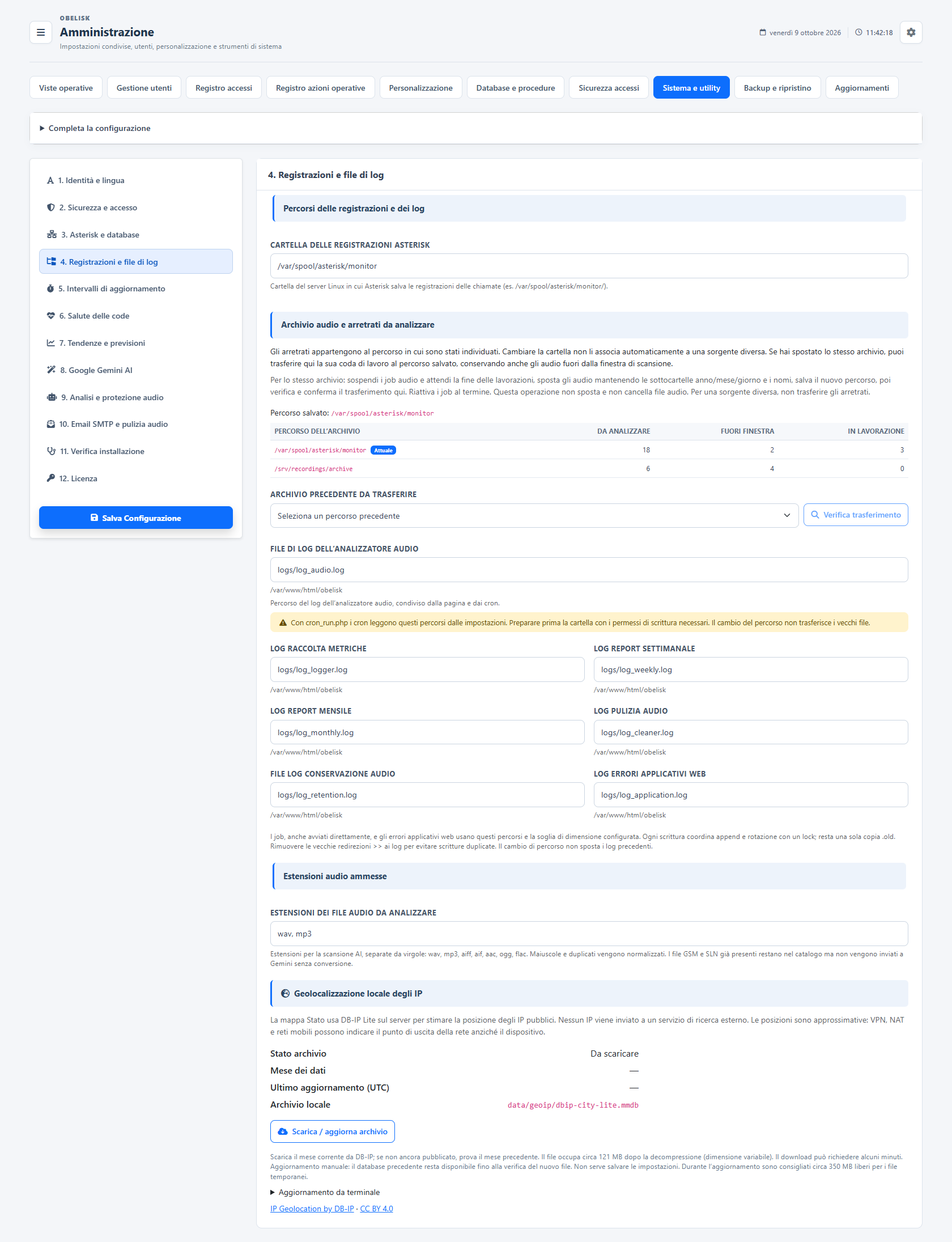
Task: Click the Intervalli di aggiornamento stopwatch icon
Action: coord(50,289)
